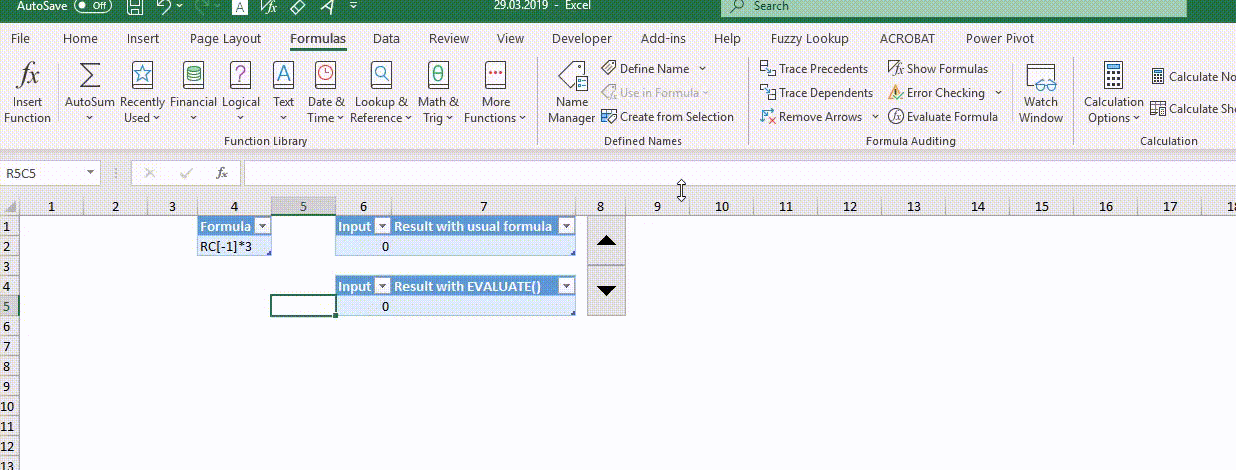
Task: Switch to the Fuzzy Lookup tab
Action: click(x=810, y=39)
